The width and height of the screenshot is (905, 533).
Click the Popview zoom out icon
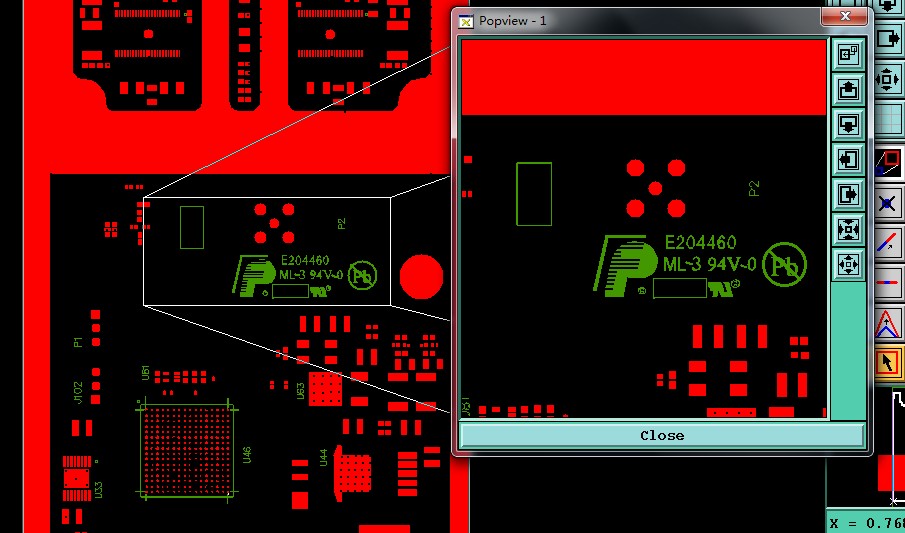pyautogui.click(x=848, y=264)
